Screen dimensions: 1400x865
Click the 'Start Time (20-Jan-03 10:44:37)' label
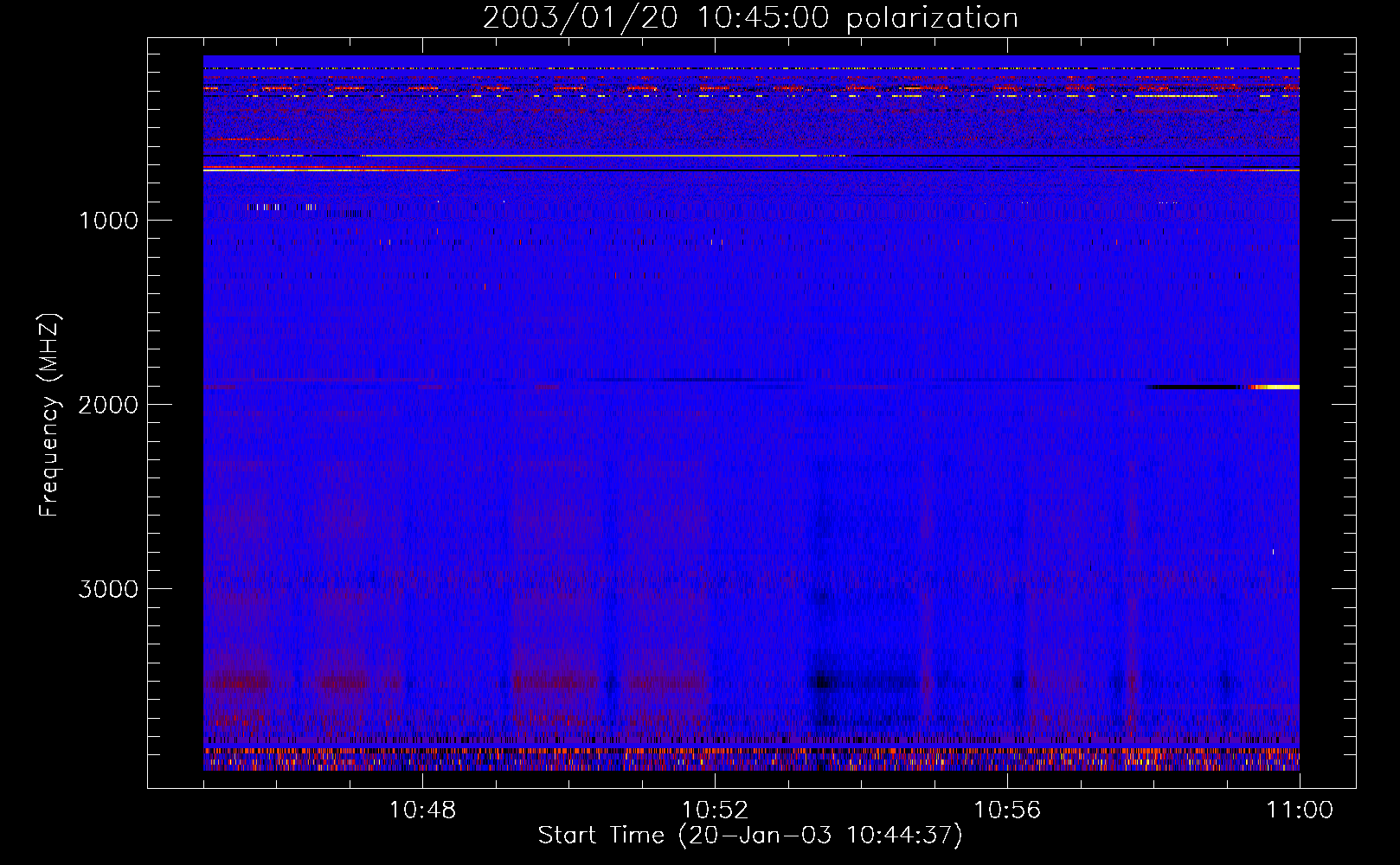click(750, 836)
